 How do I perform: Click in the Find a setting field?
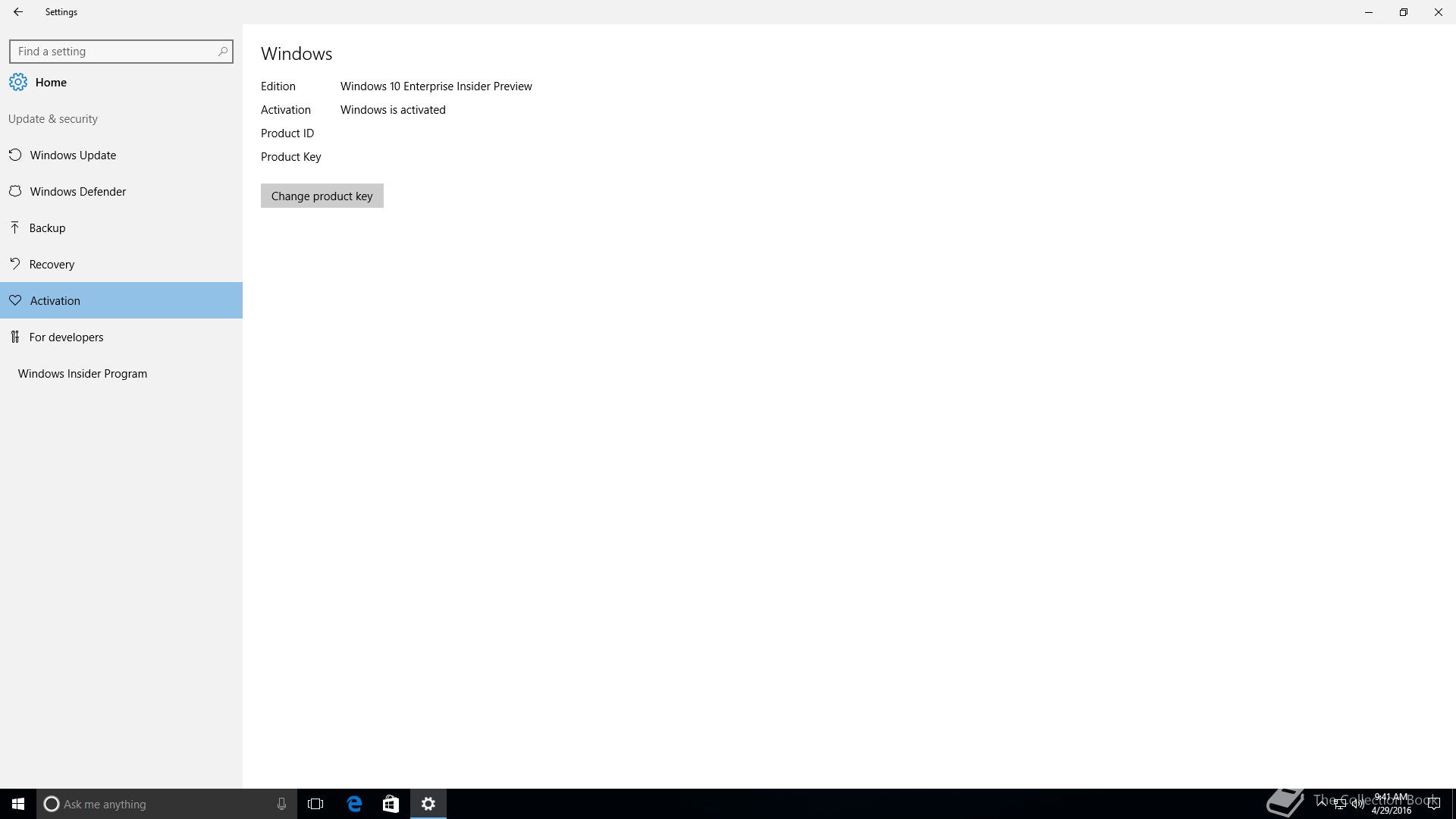114,52
